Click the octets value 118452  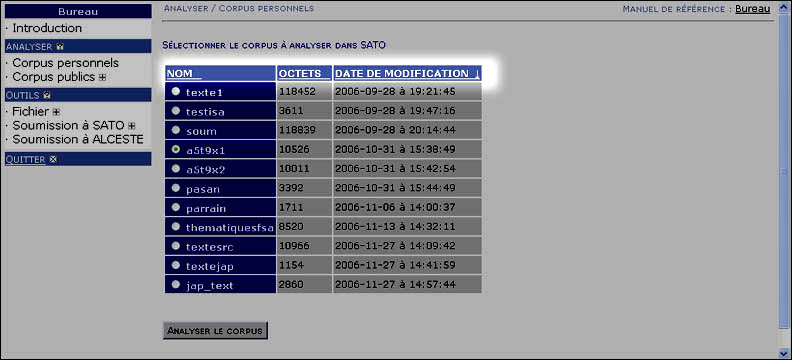[x=297, y=91]
